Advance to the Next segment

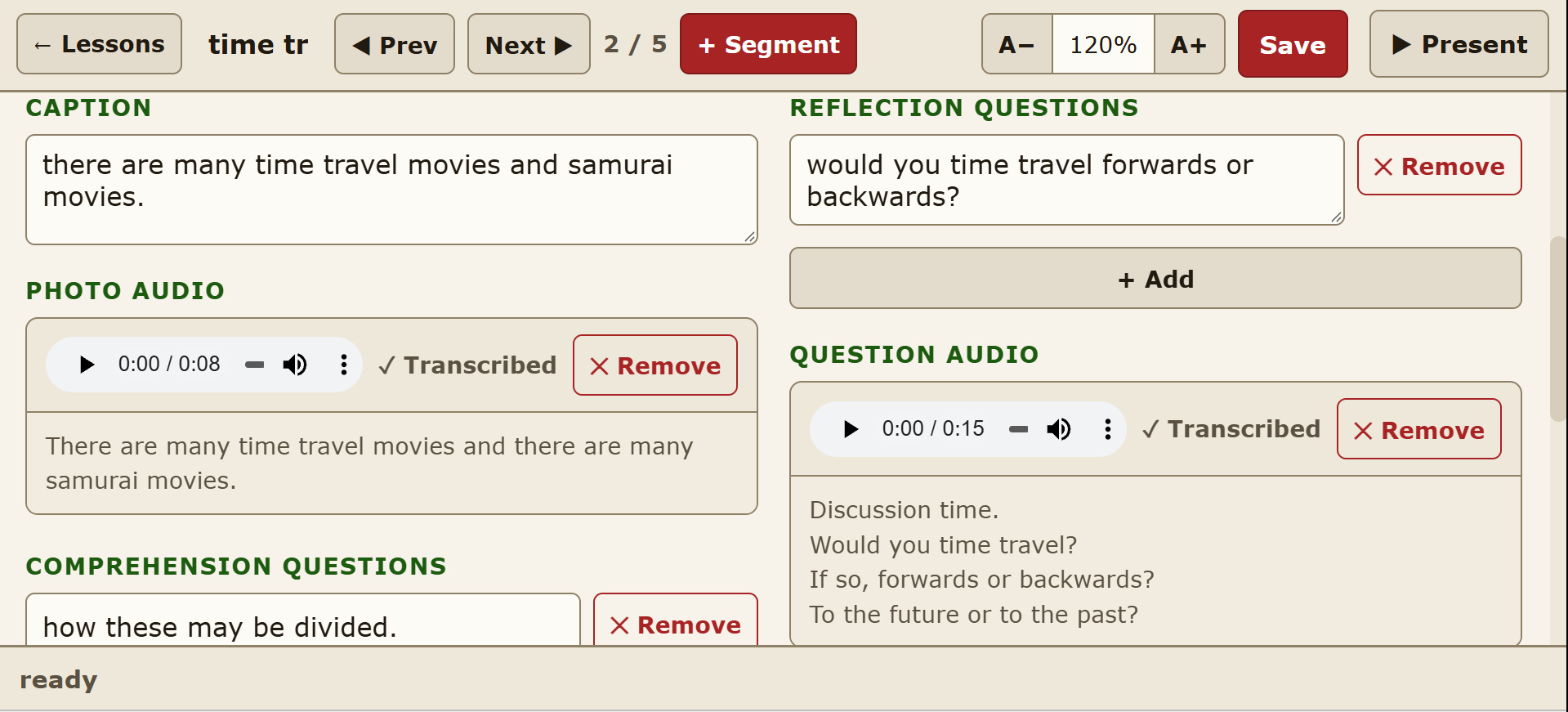[x=529, y=44]
